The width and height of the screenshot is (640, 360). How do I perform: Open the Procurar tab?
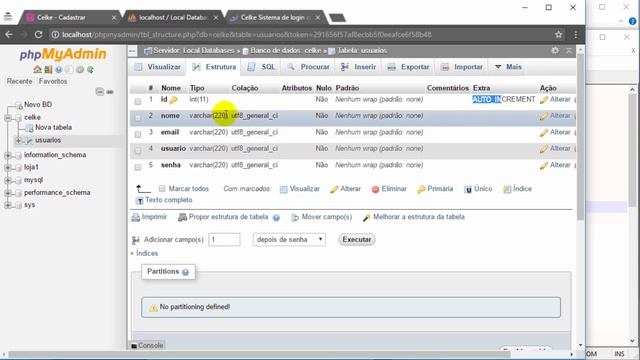309,67
